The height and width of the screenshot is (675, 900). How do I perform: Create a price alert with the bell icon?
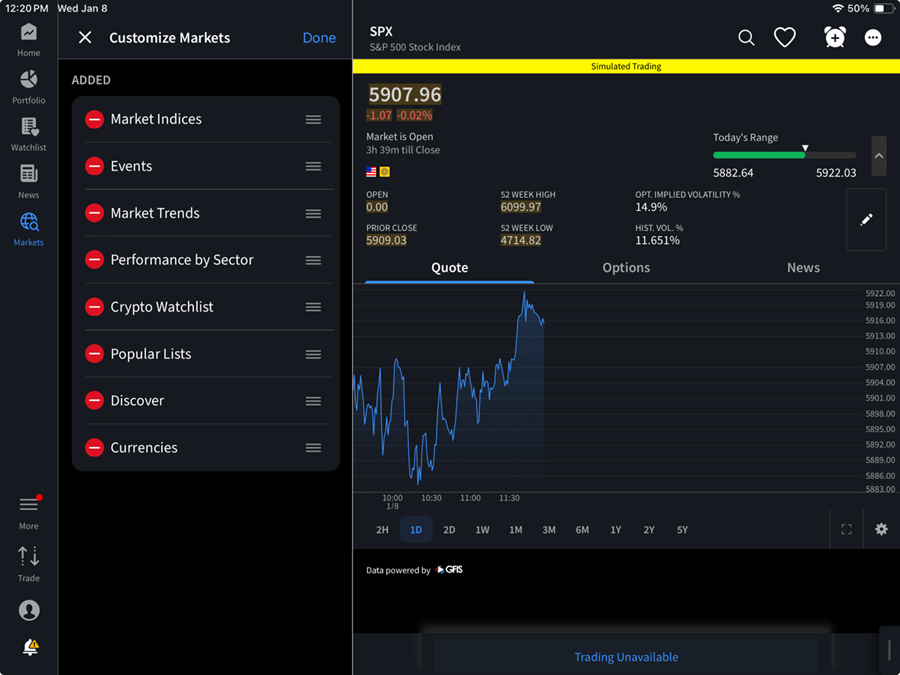(834, 37)
